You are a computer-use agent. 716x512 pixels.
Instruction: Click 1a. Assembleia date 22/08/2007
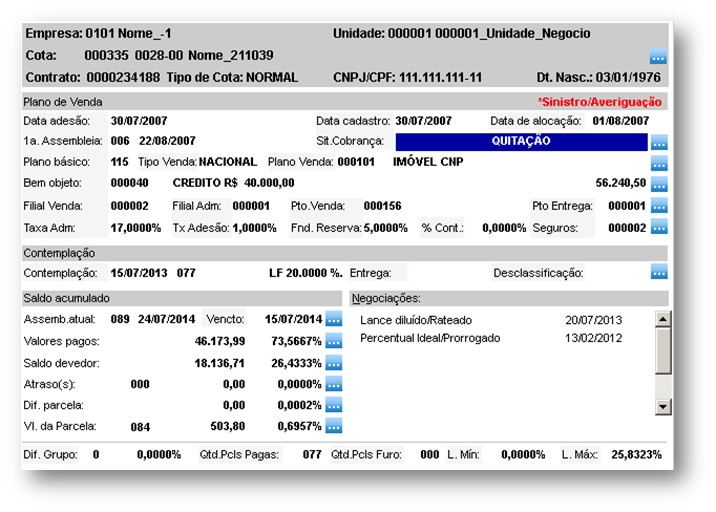point(167,141)
